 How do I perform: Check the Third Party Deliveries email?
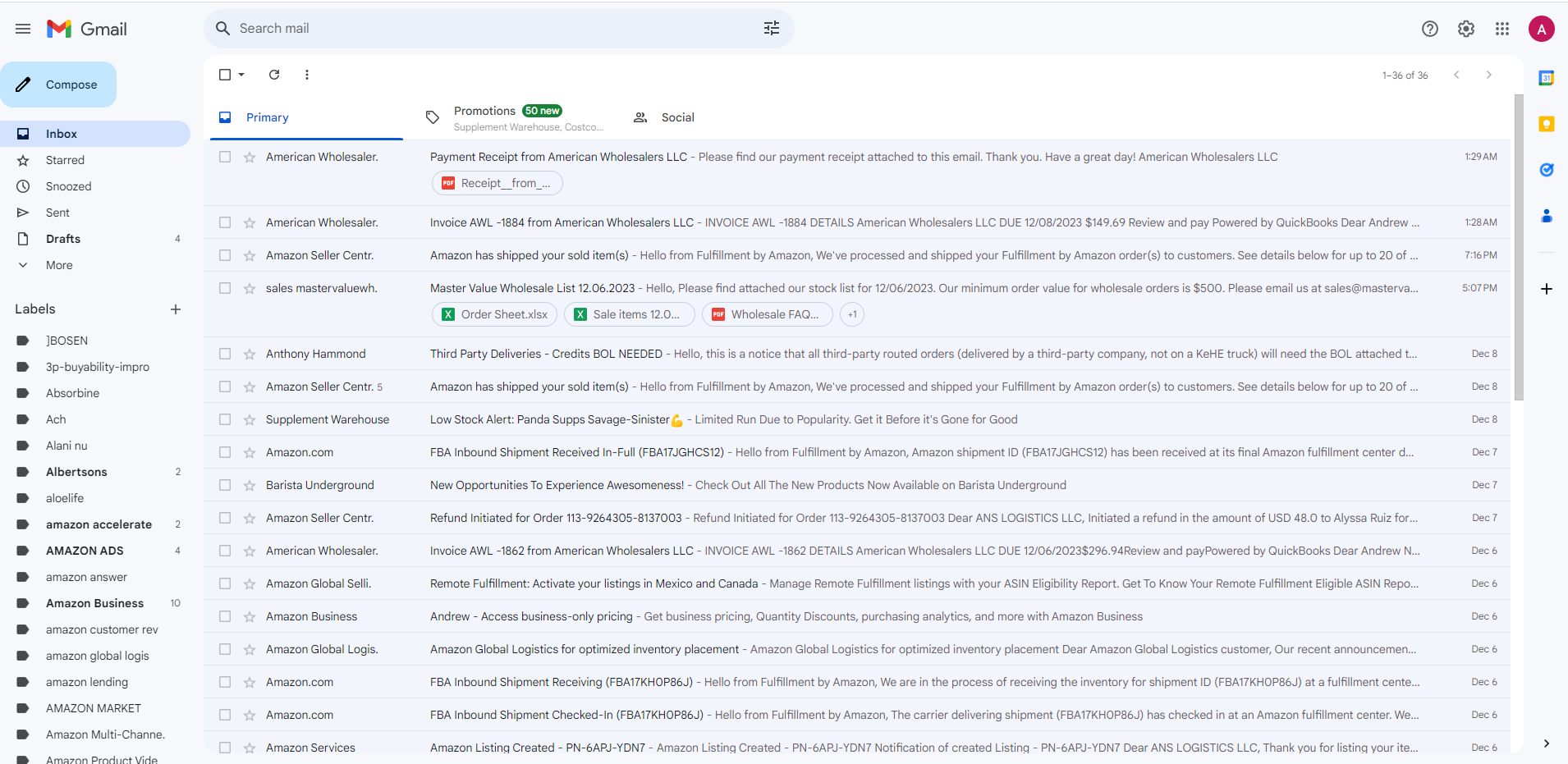(x=225, y=354)
